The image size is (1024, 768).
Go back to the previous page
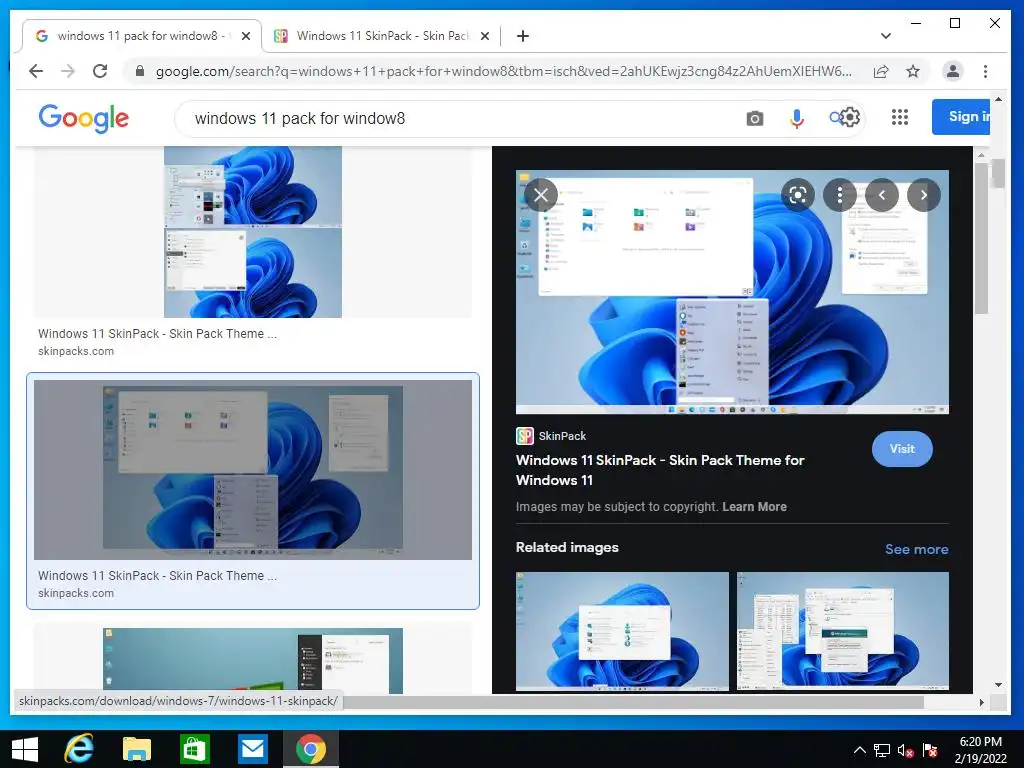pyautogui.click(x=36, y=71)
